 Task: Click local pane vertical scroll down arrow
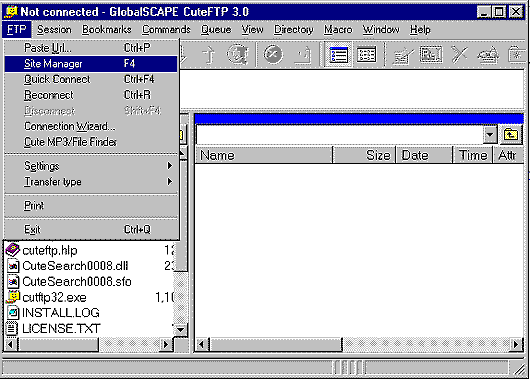click(x=181, y=329)
